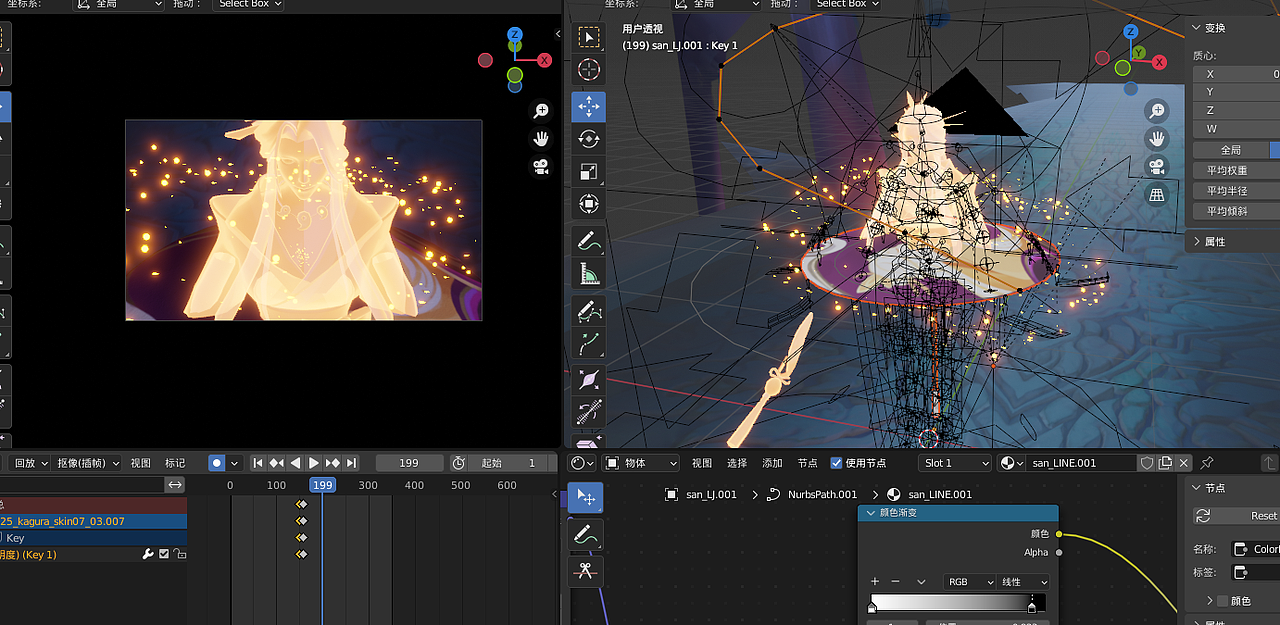Viewport: 1280px width, 625px height.
Task: Open the keying dropdown in timeline
Action: coord(88,463)
